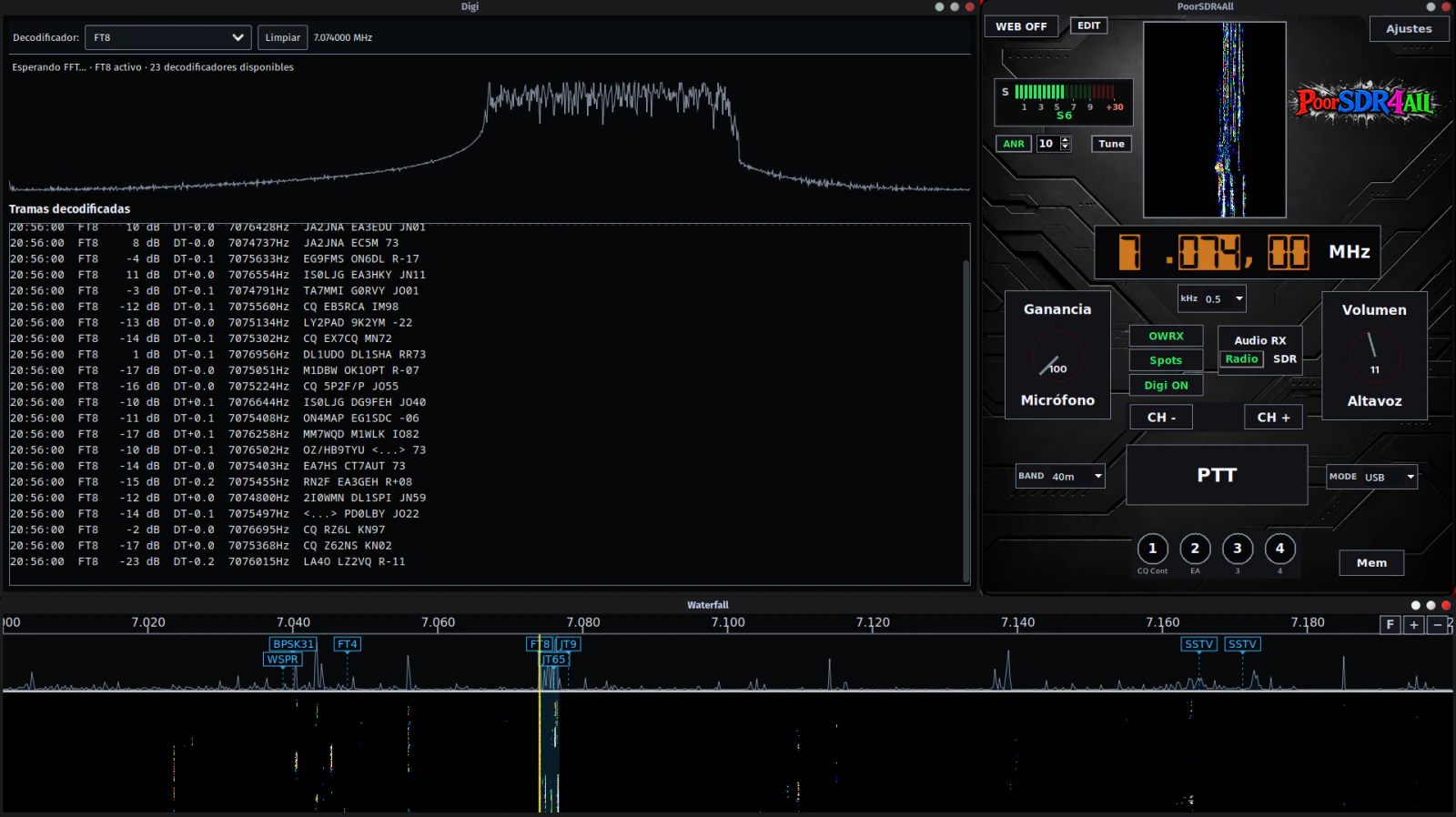This screenshot has height=817, width=1456.
Task: Click the waterfall F button
Action: (x=1390, y=624)
